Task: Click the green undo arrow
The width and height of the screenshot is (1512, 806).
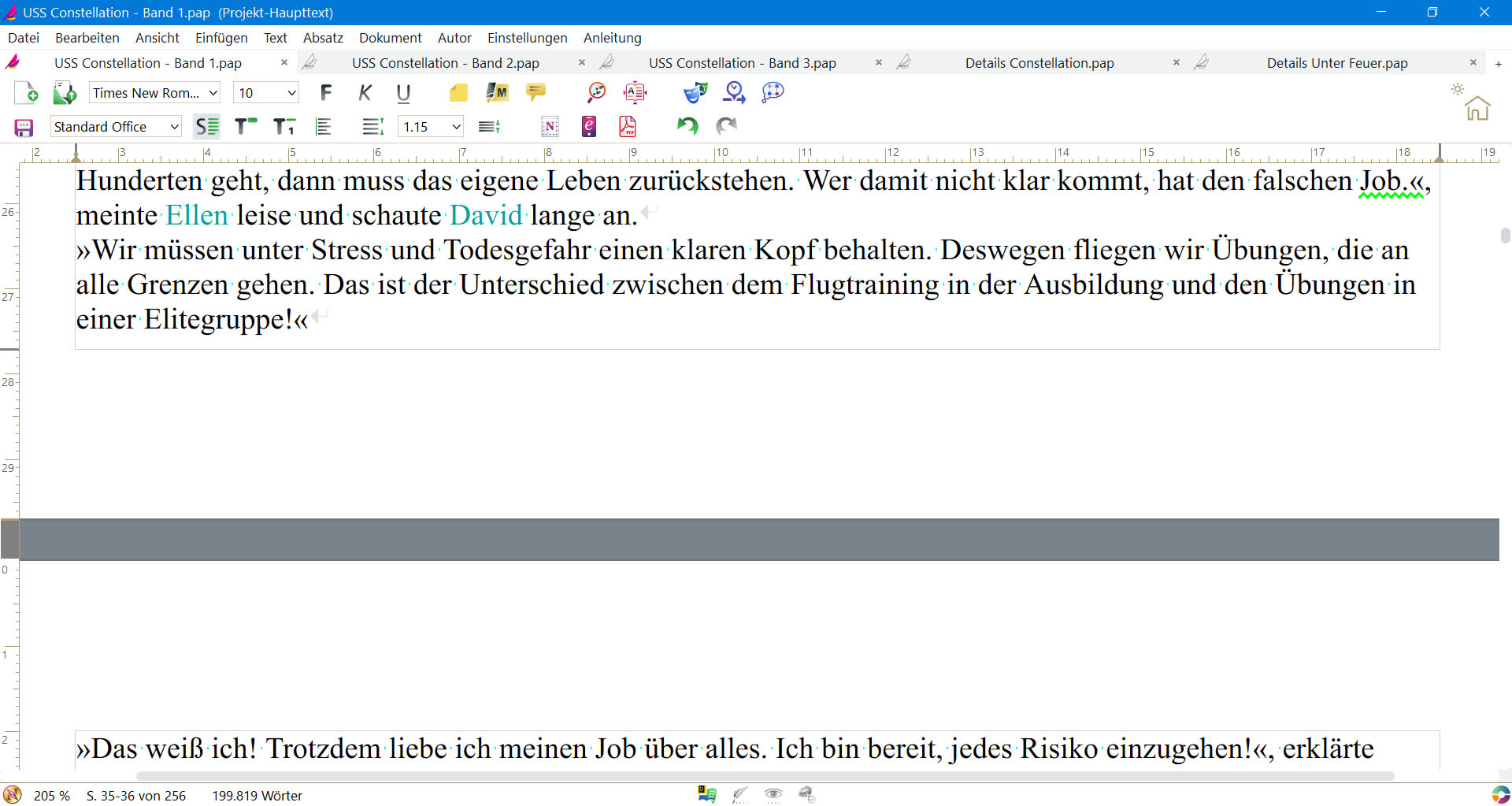Action: tap(687, 126)
